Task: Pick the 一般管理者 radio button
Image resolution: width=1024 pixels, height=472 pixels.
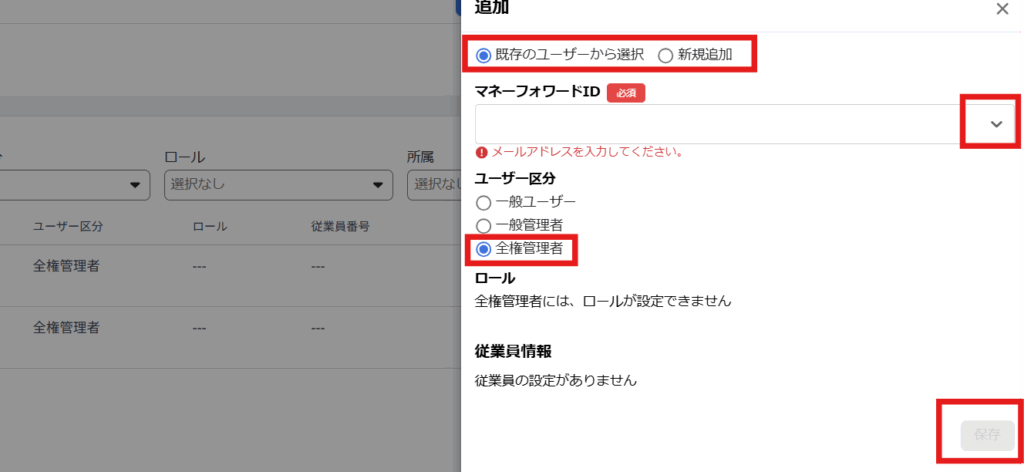Action: [x=484, y=226]
